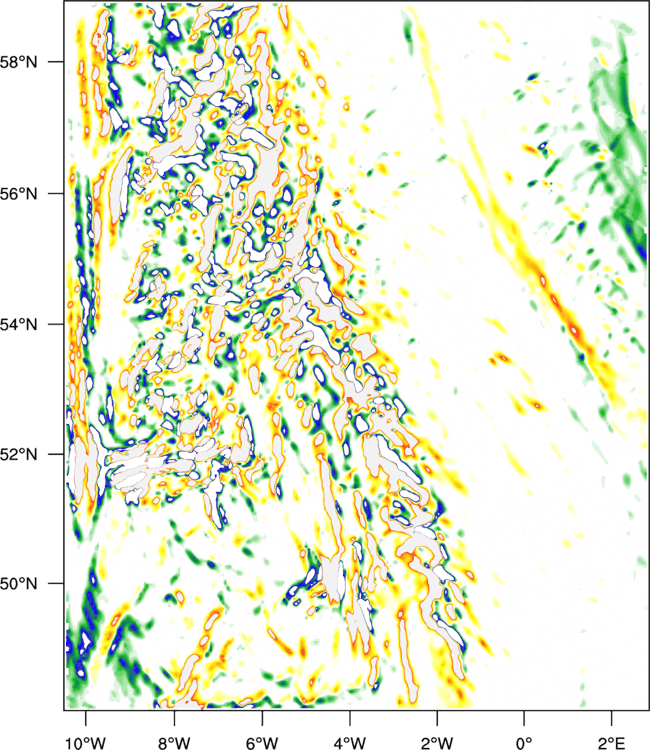Click the 58°N latitude label

tap(19, 62)
